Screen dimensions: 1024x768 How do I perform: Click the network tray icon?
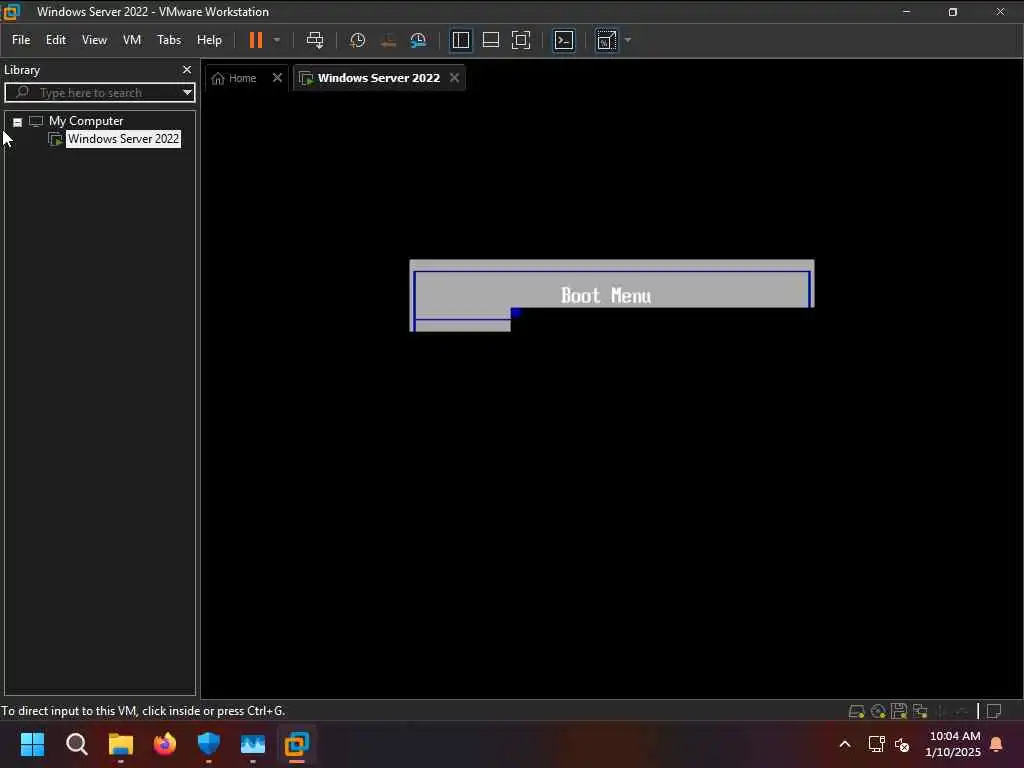click(x=876, y=744)
